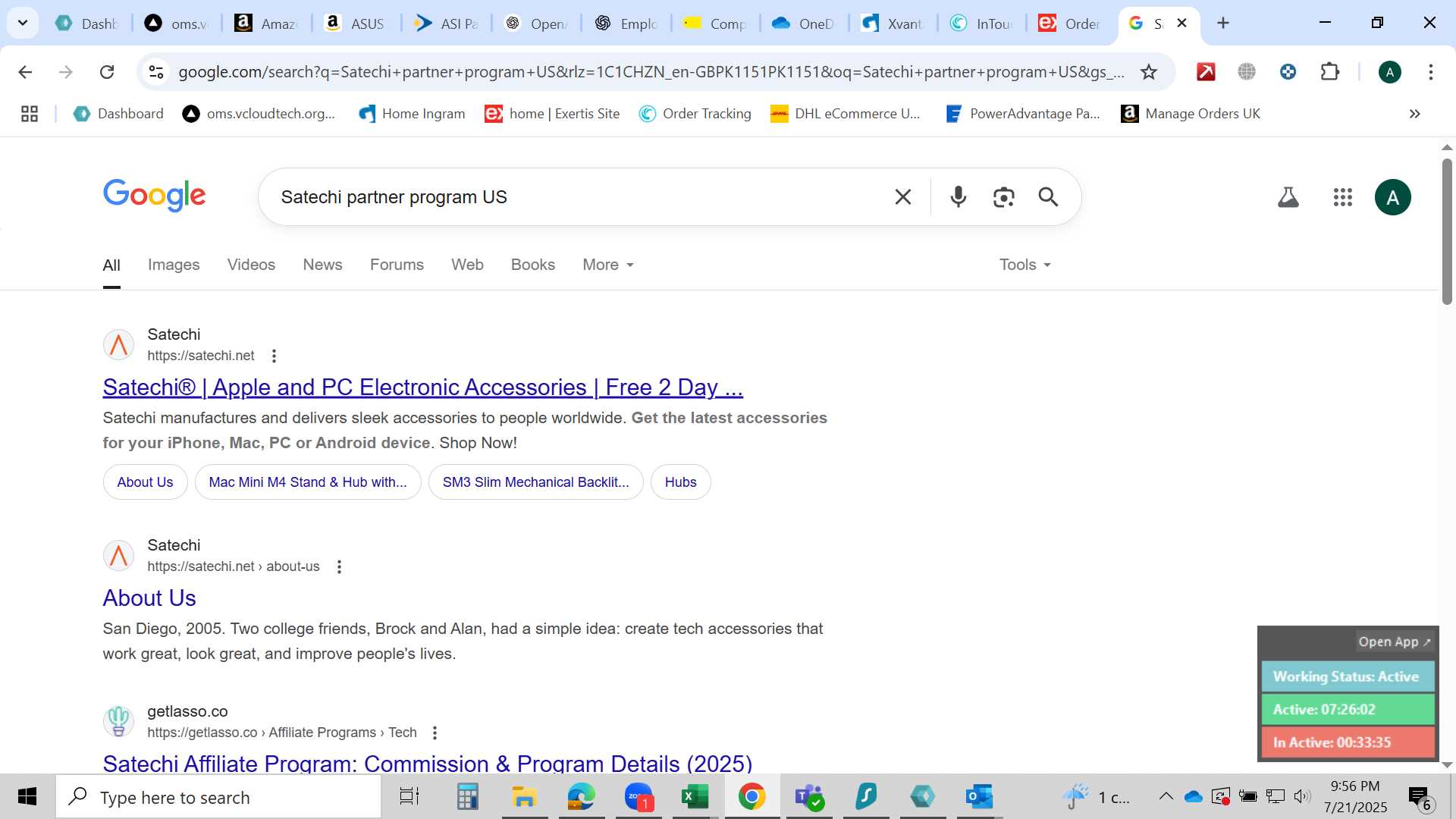Expand the More search filters dropdown
The height and width of the screenshot is (819, 1456).
click(607, 265)
